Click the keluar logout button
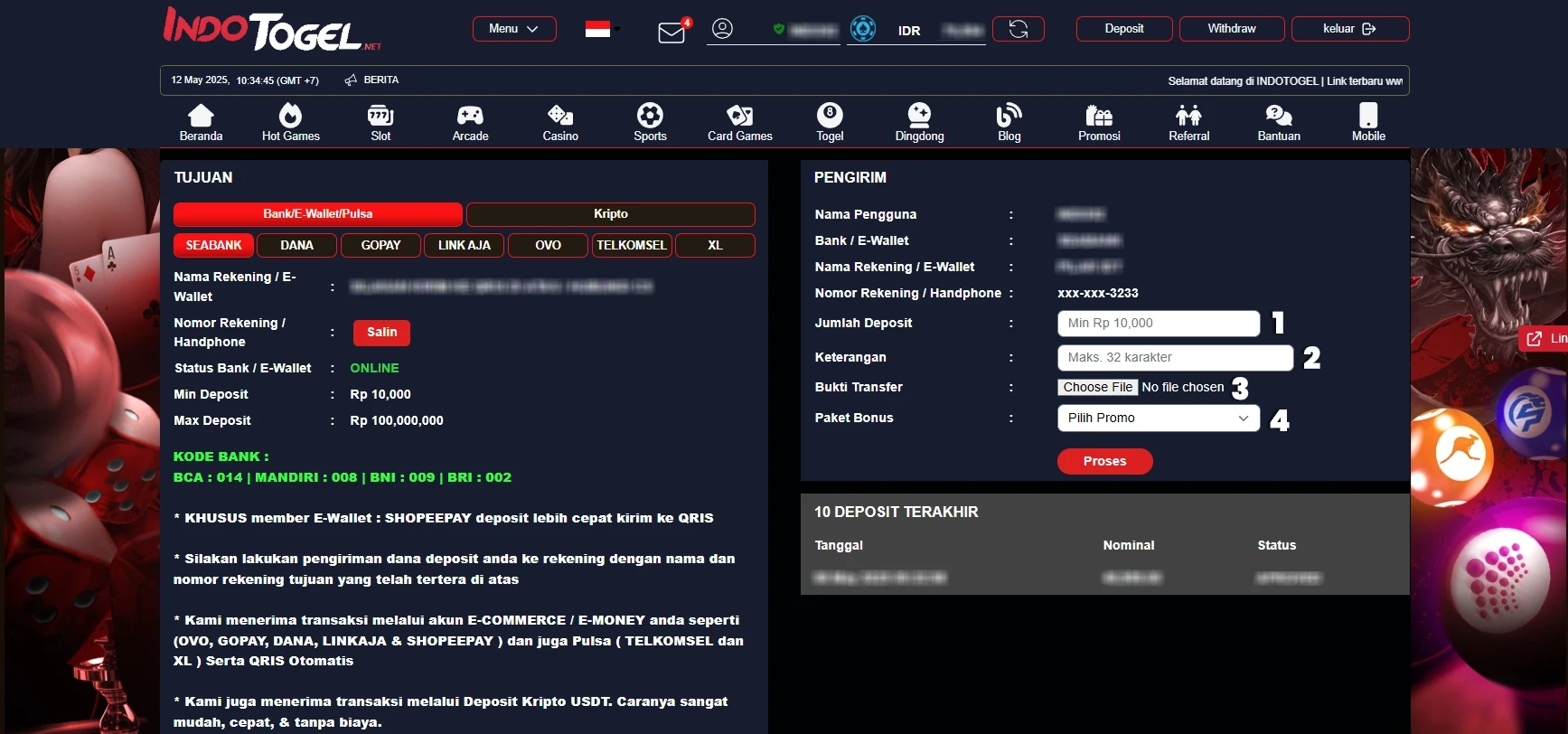This screenshot has width=1568, height=734. pyautogui.click(x=1350, y=29)
